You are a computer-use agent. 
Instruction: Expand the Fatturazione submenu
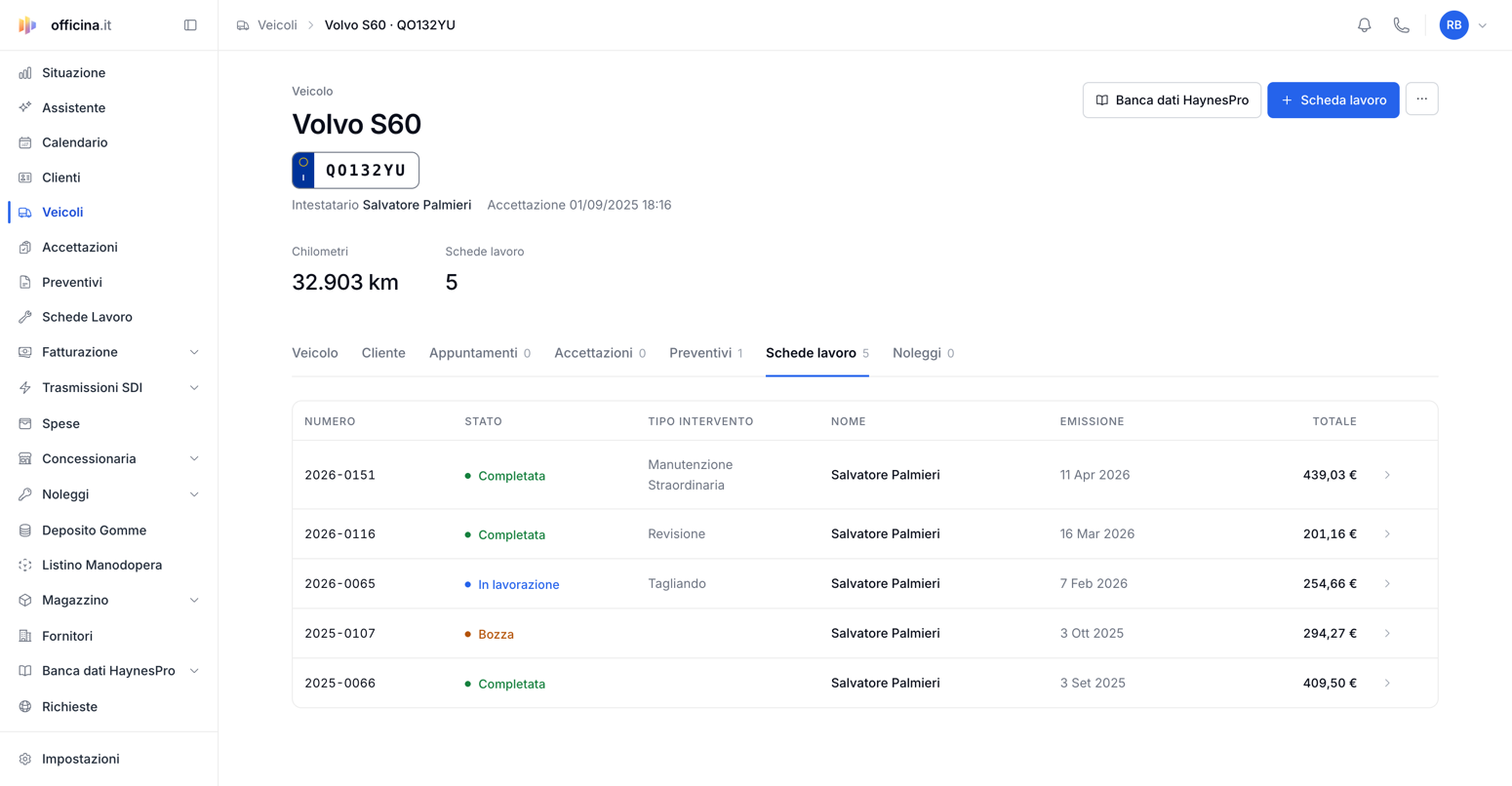tap(109, 352)
